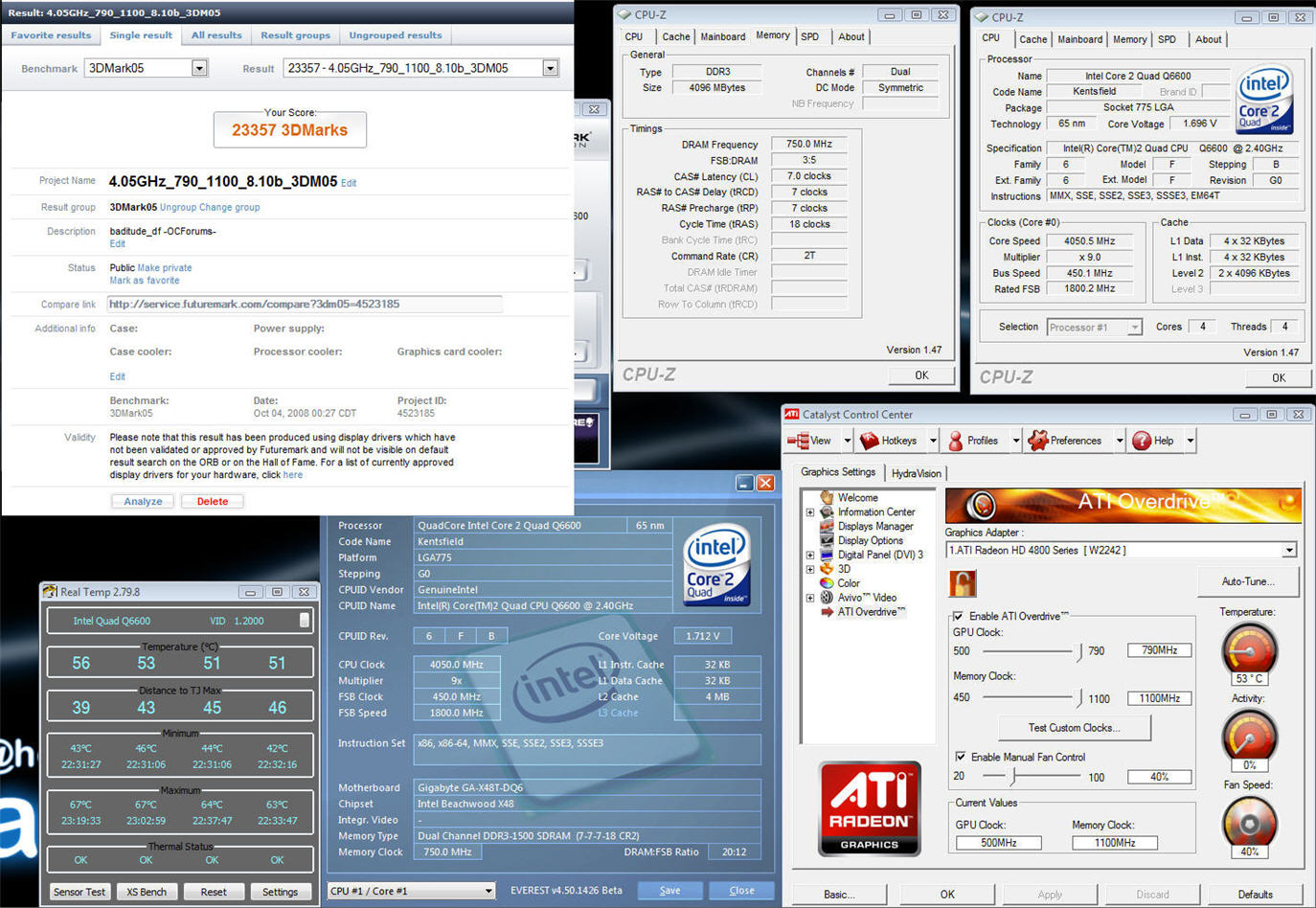
Task: Select Information Center in the Catalyst tree
Action: click(876, 512)
